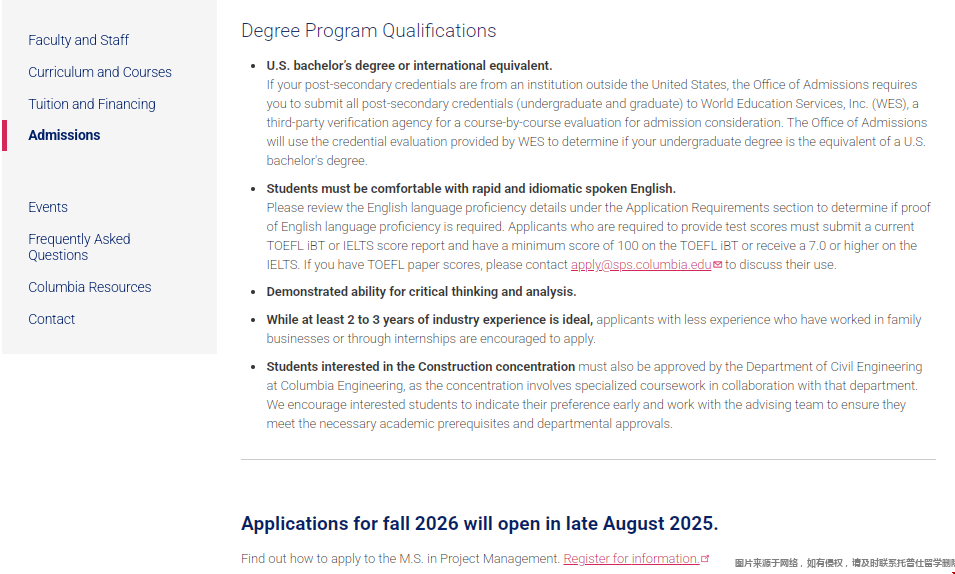Click the external-link icon after Register for information
This screenshot has height=574, width=955.
[x=705, y=558]
